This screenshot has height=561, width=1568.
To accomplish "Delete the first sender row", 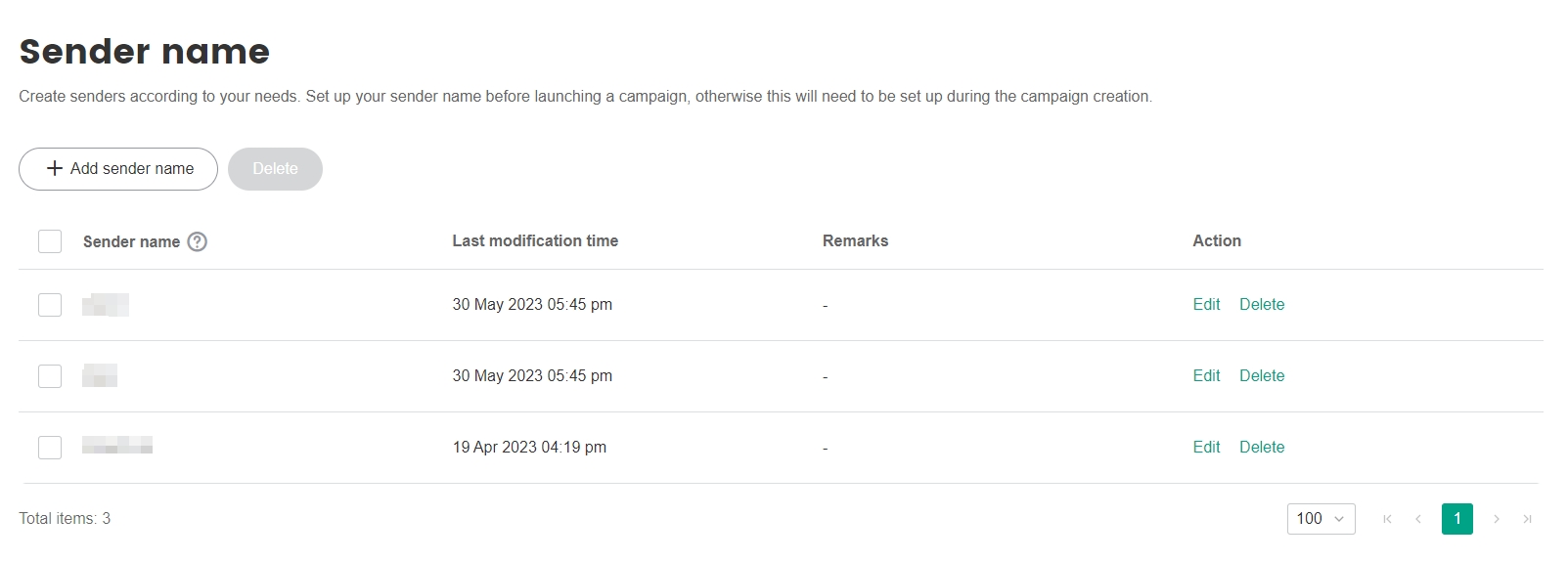I will point(1262,304).
